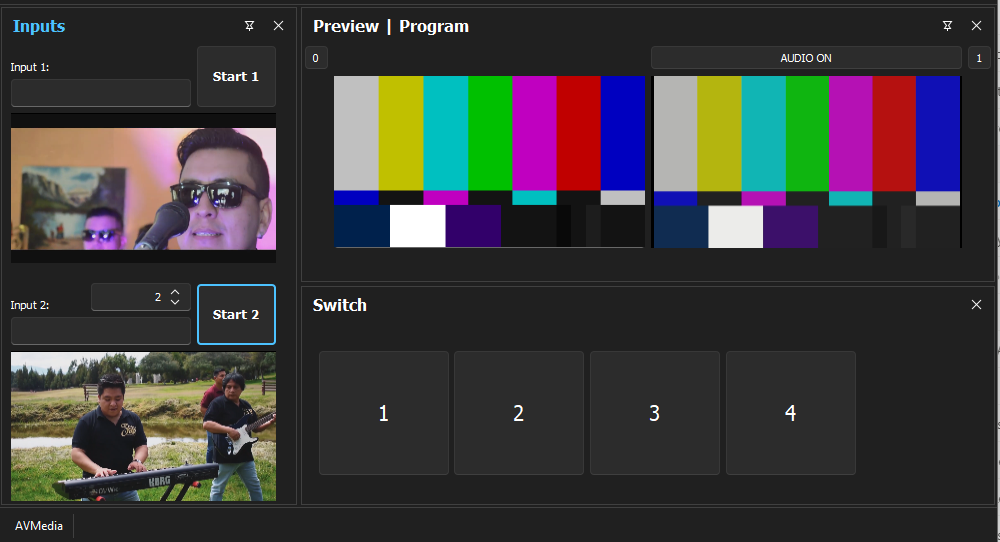Focus the Input 2 source text field
This screenshot has height=542, width=1000.
point(101,331)
